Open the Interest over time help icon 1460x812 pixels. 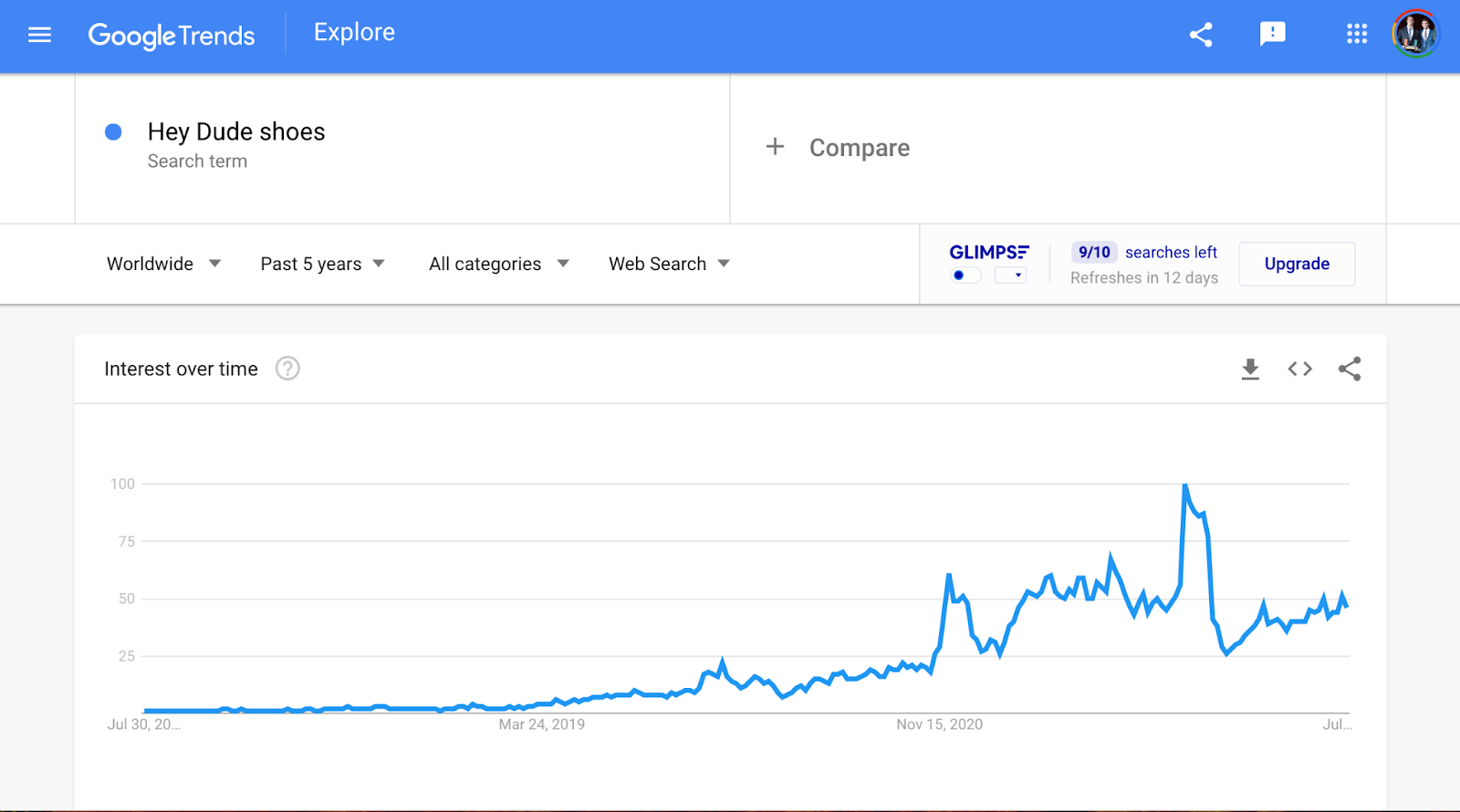point(287,369)
